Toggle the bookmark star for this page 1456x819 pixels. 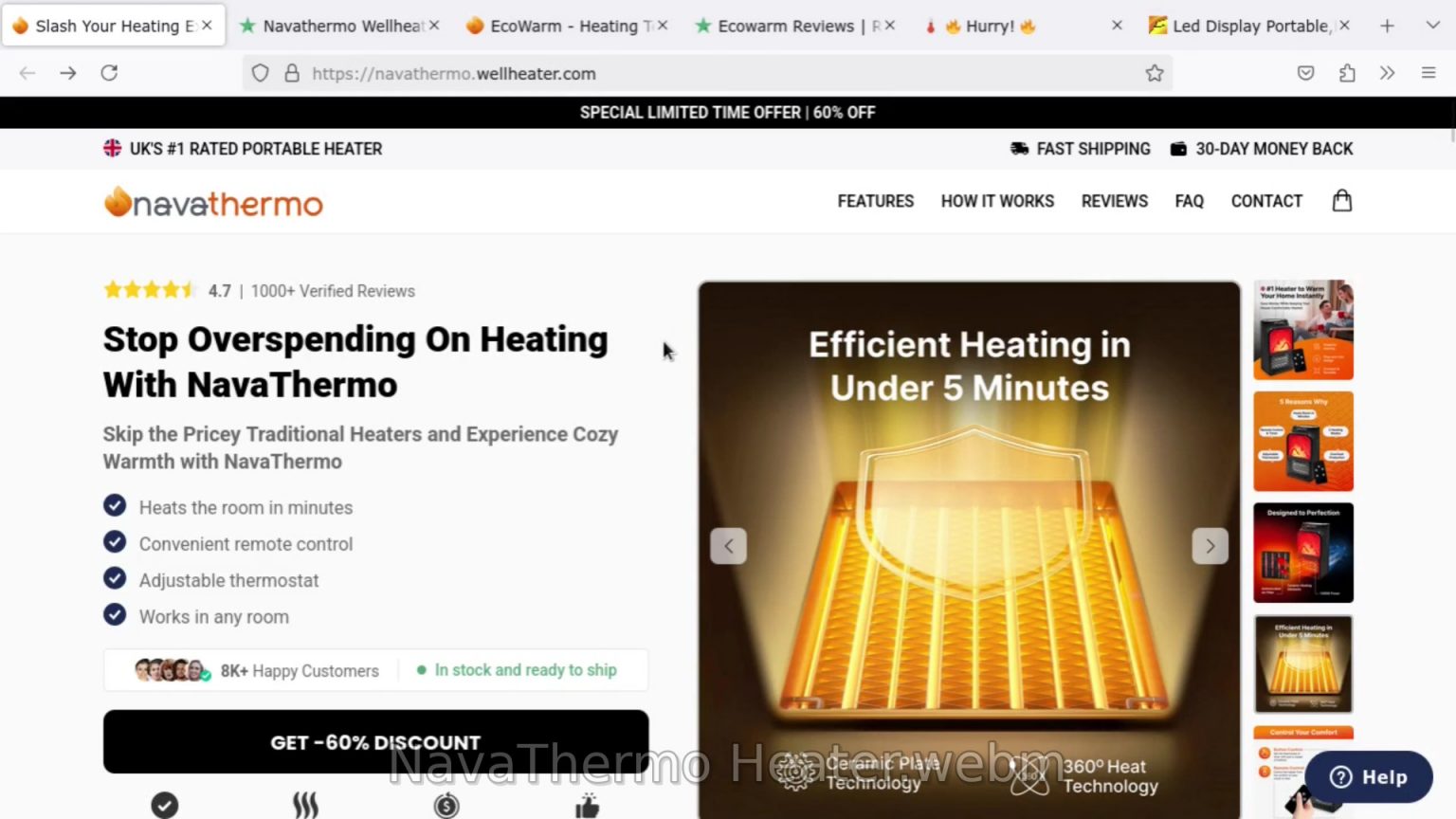[x=1155, y=72]
